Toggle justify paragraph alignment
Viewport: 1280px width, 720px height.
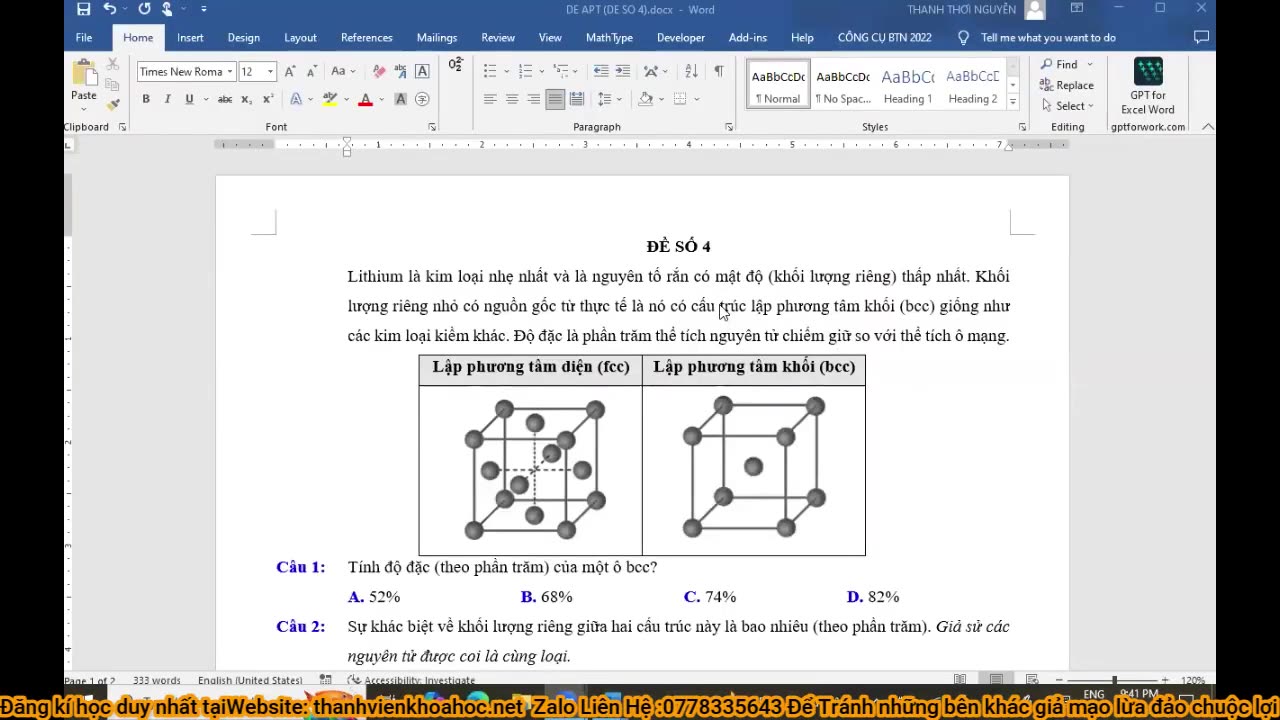point(555,99)
